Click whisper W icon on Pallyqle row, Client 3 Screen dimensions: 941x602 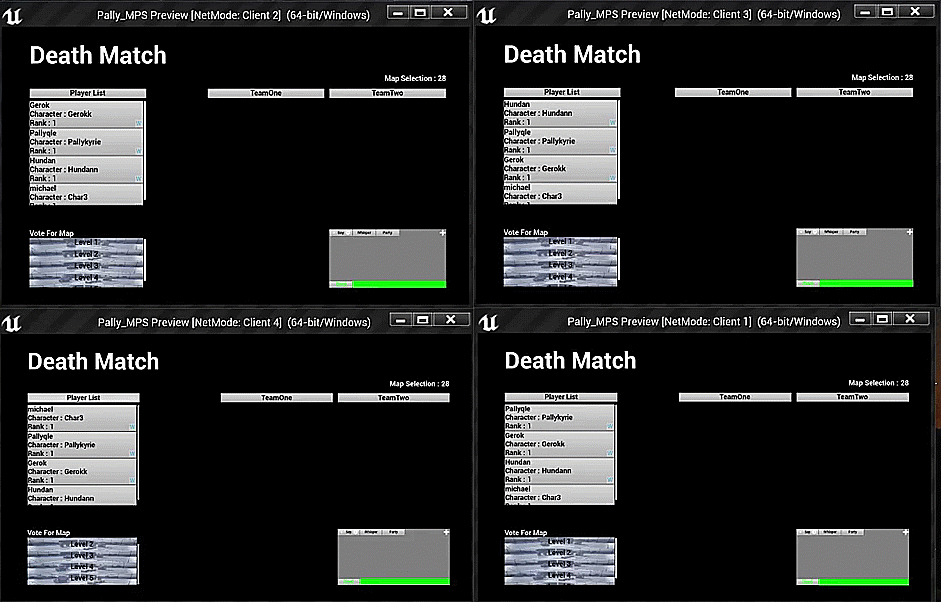[612, 150]
